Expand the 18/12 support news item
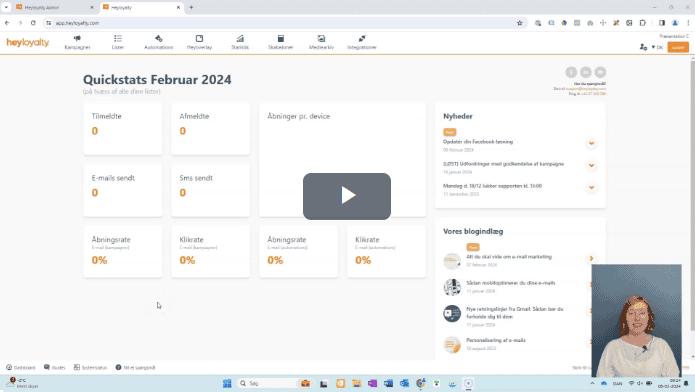The width and height of the screenshot is (695, 392). click(x=591, y=188)
